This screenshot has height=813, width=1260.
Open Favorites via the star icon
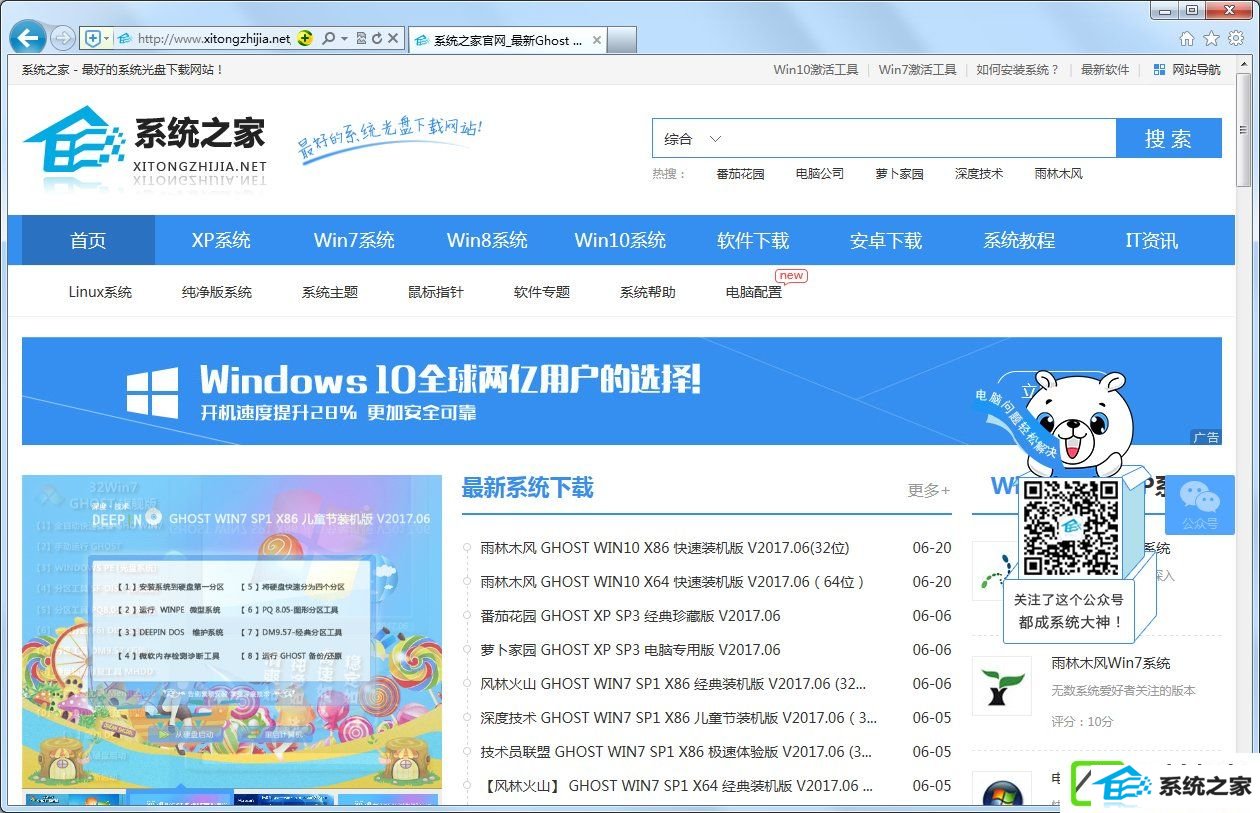pyautogui.click(x=1211, y=39)
